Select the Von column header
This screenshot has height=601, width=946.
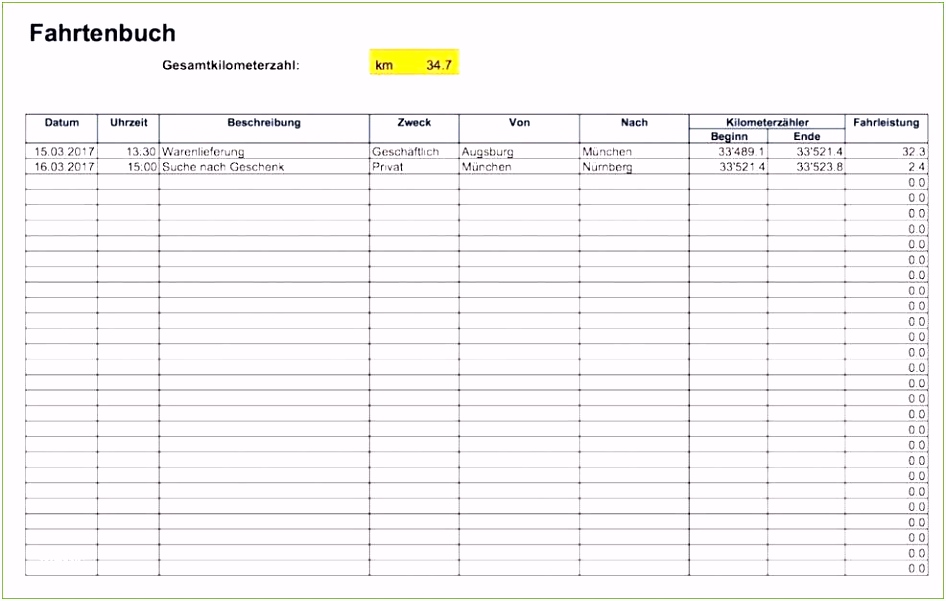pyautogui.click(x=519, y=129)
